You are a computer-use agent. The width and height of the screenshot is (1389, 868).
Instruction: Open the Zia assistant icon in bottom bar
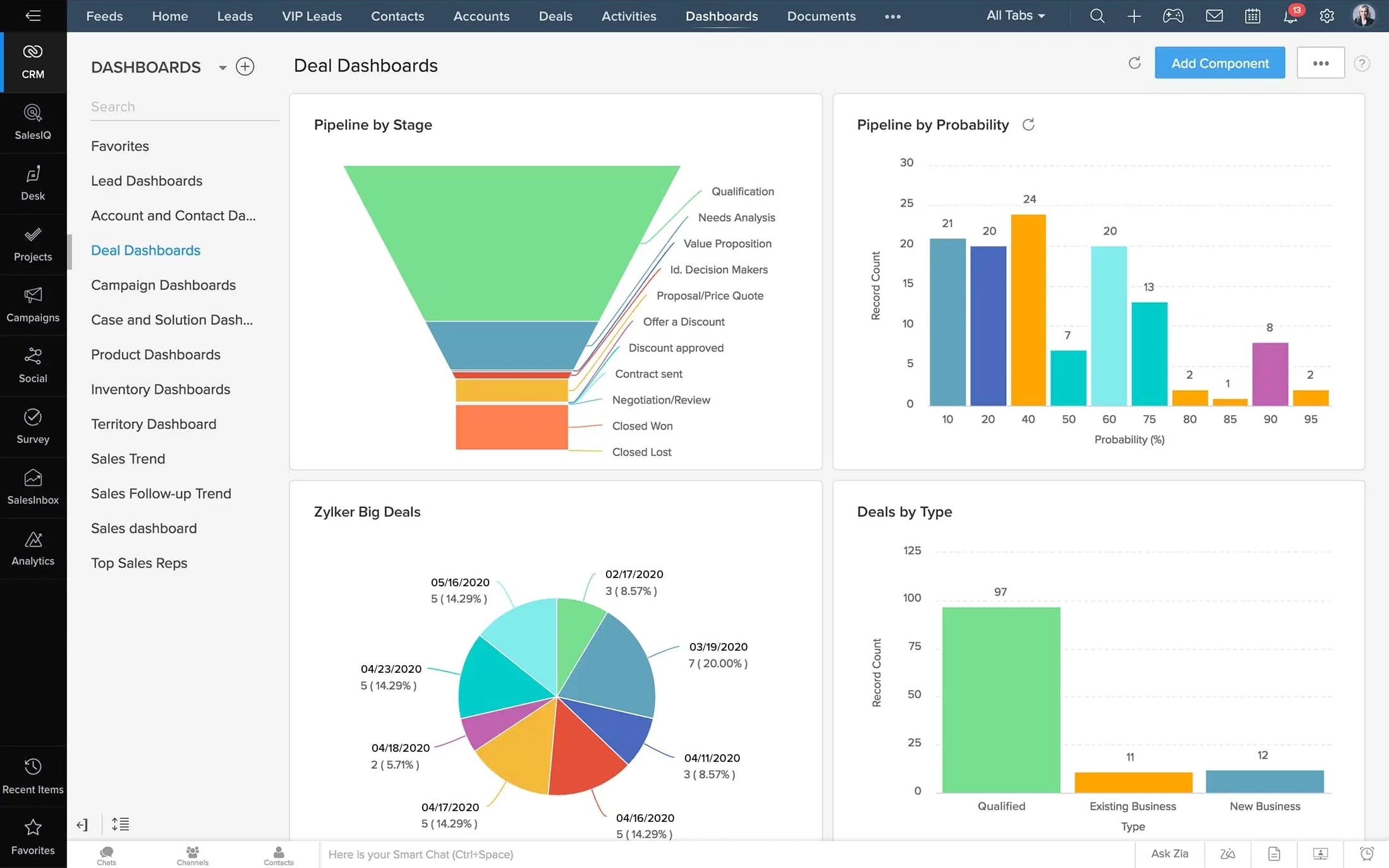(1227, 854)
